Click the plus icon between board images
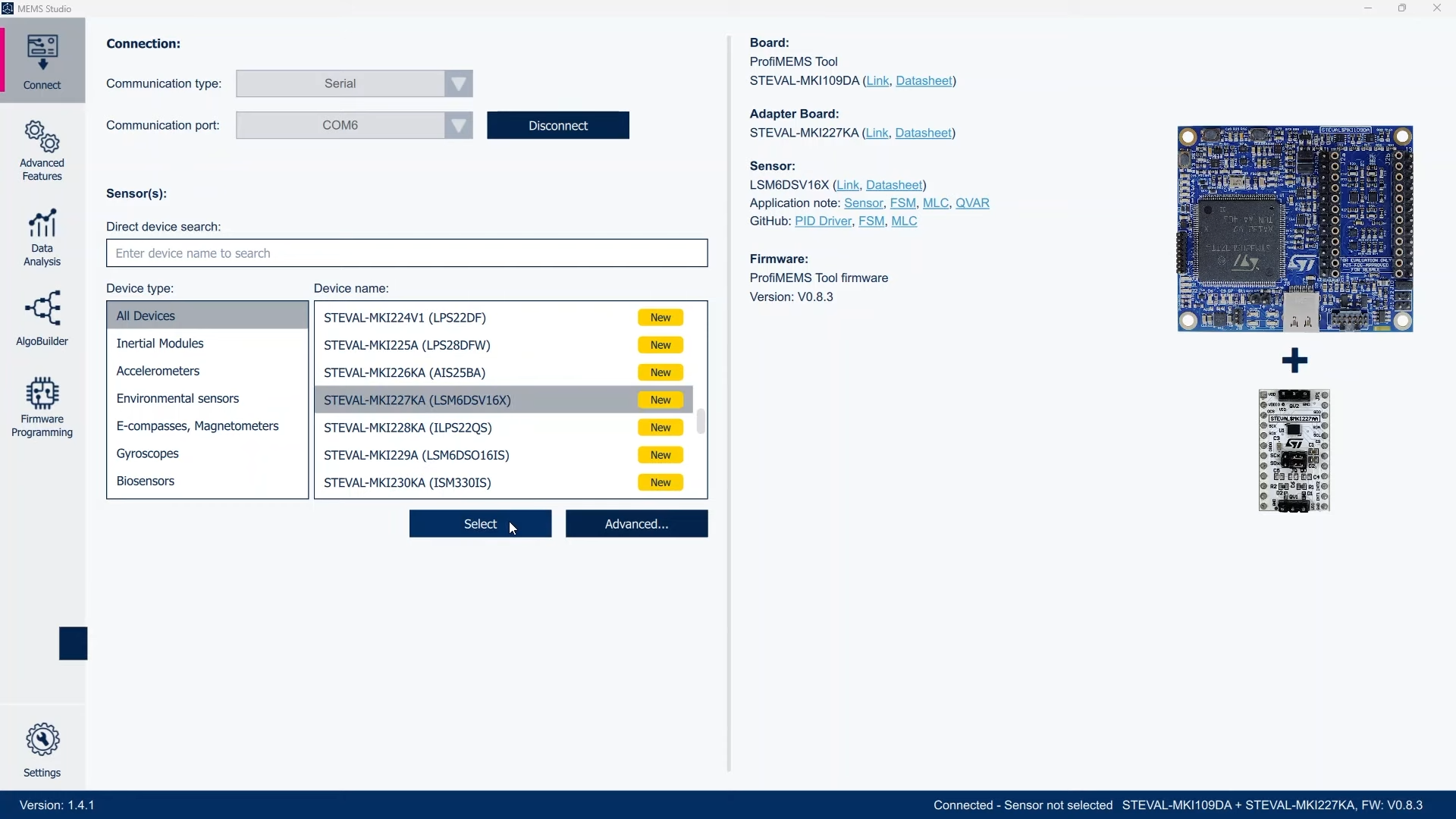Viewport: 1456px width, 819px height. tap(1294, 359)
